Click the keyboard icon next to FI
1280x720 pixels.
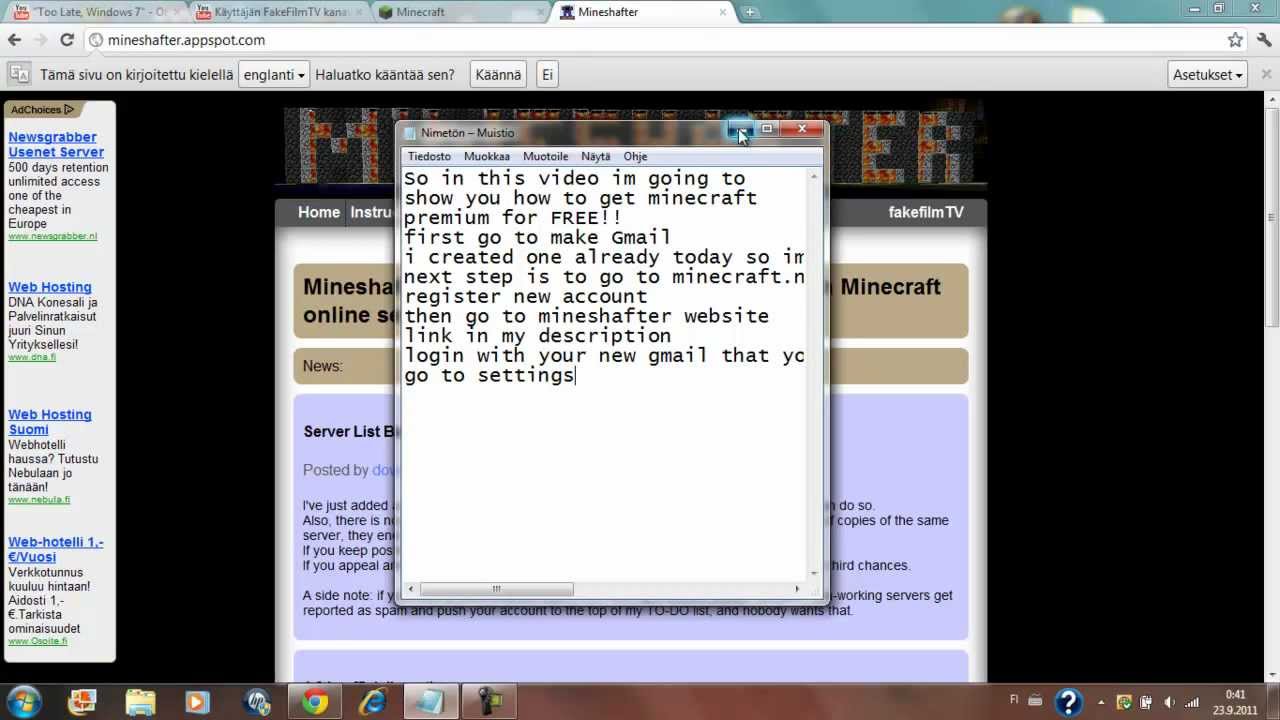(x=1035, y=701)
